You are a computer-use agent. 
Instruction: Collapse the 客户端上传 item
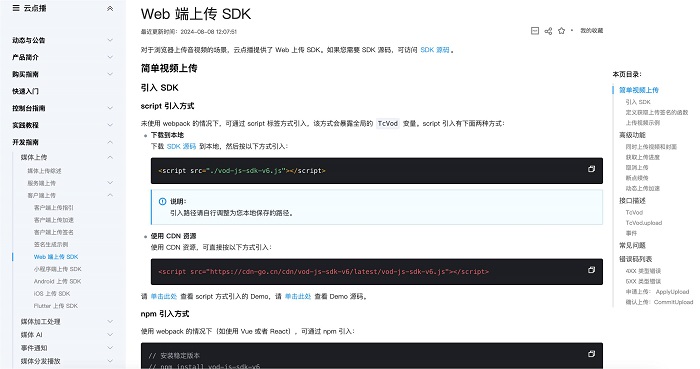pos(110,195)
